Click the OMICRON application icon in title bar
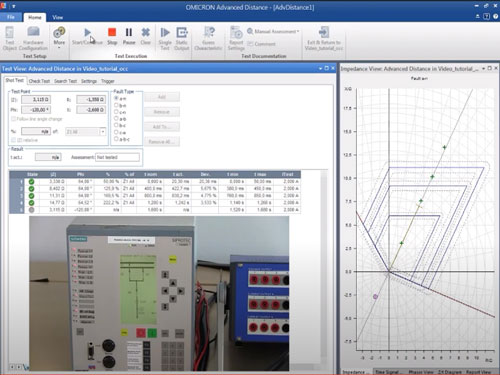Image resolution: width=500 pixels, height=375 pixels. point(3,6)
